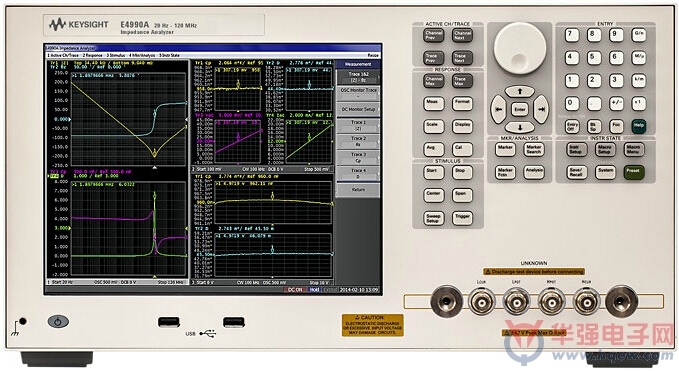679x371 pixels.
Task: Open the OSC Monitor Trace softkey
Action: tap(358, 93)
